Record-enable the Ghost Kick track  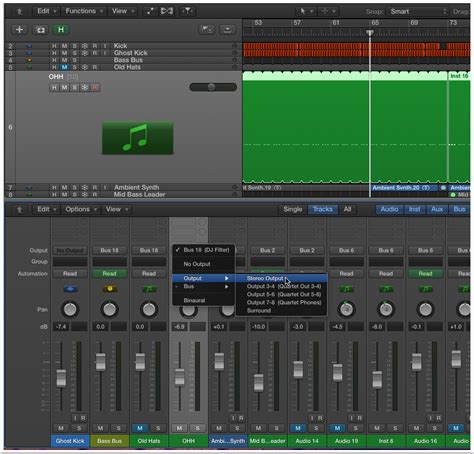point(95,53)
